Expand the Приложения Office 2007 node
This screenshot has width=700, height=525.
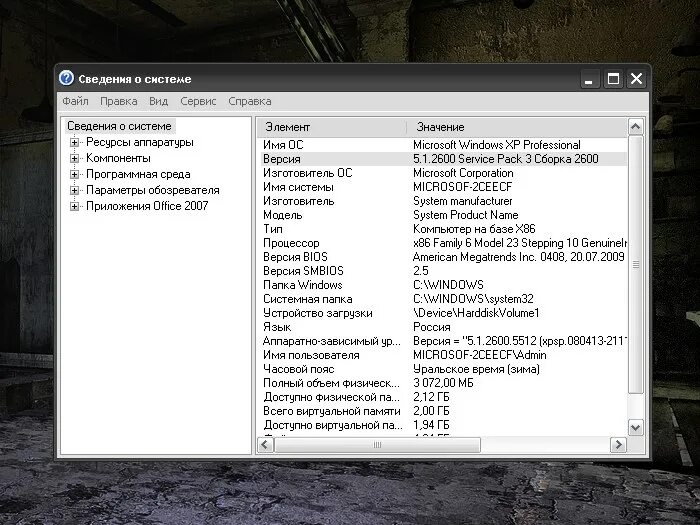[x=74, y=207]
